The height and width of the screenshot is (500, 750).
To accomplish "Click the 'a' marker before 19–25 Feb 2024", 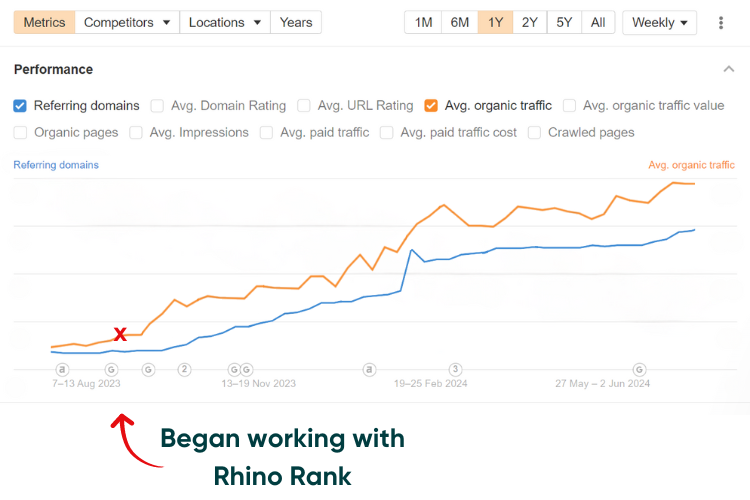I will (369, 369).
